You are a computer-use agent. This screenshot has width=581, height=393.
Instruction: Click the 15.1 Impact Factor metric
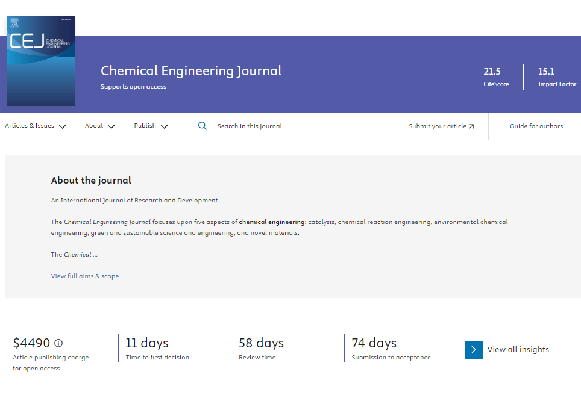click(557, 76)
